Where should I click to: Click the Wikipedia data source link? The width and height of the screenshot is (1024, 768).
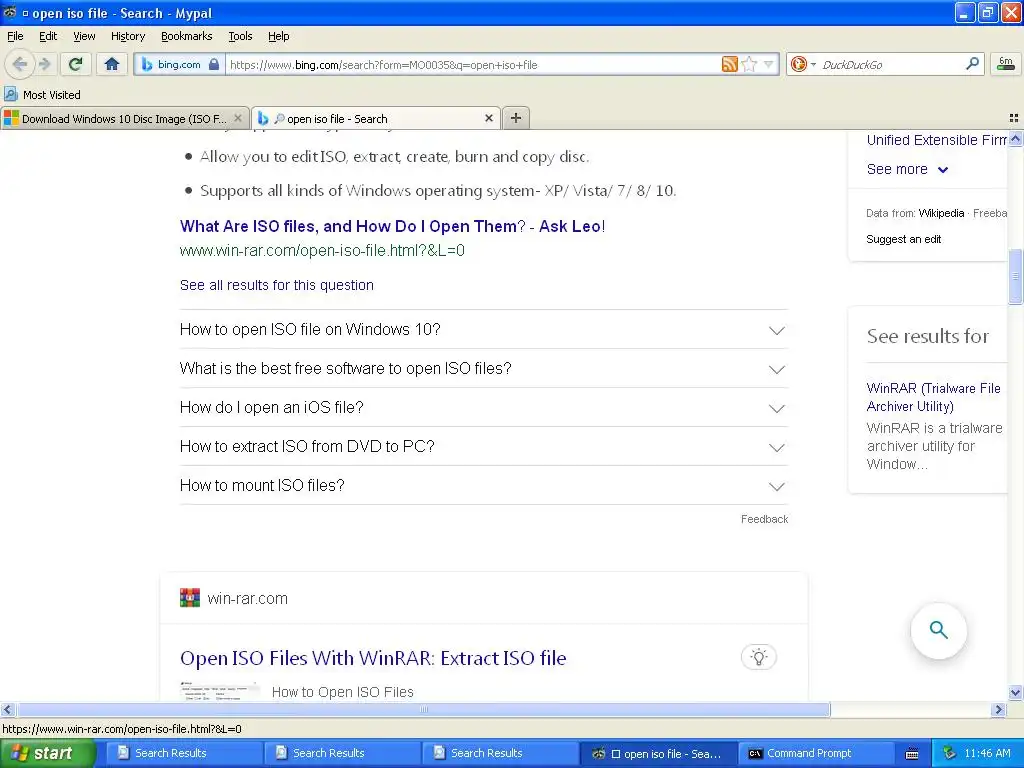click(x=941, y=213)
